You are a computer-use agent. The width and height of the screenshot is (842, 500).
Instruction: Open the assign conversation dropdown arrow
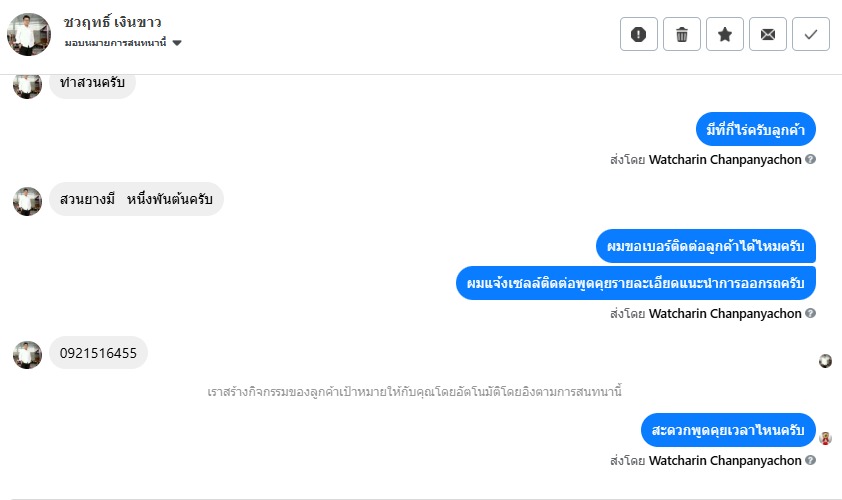point(177,43)
